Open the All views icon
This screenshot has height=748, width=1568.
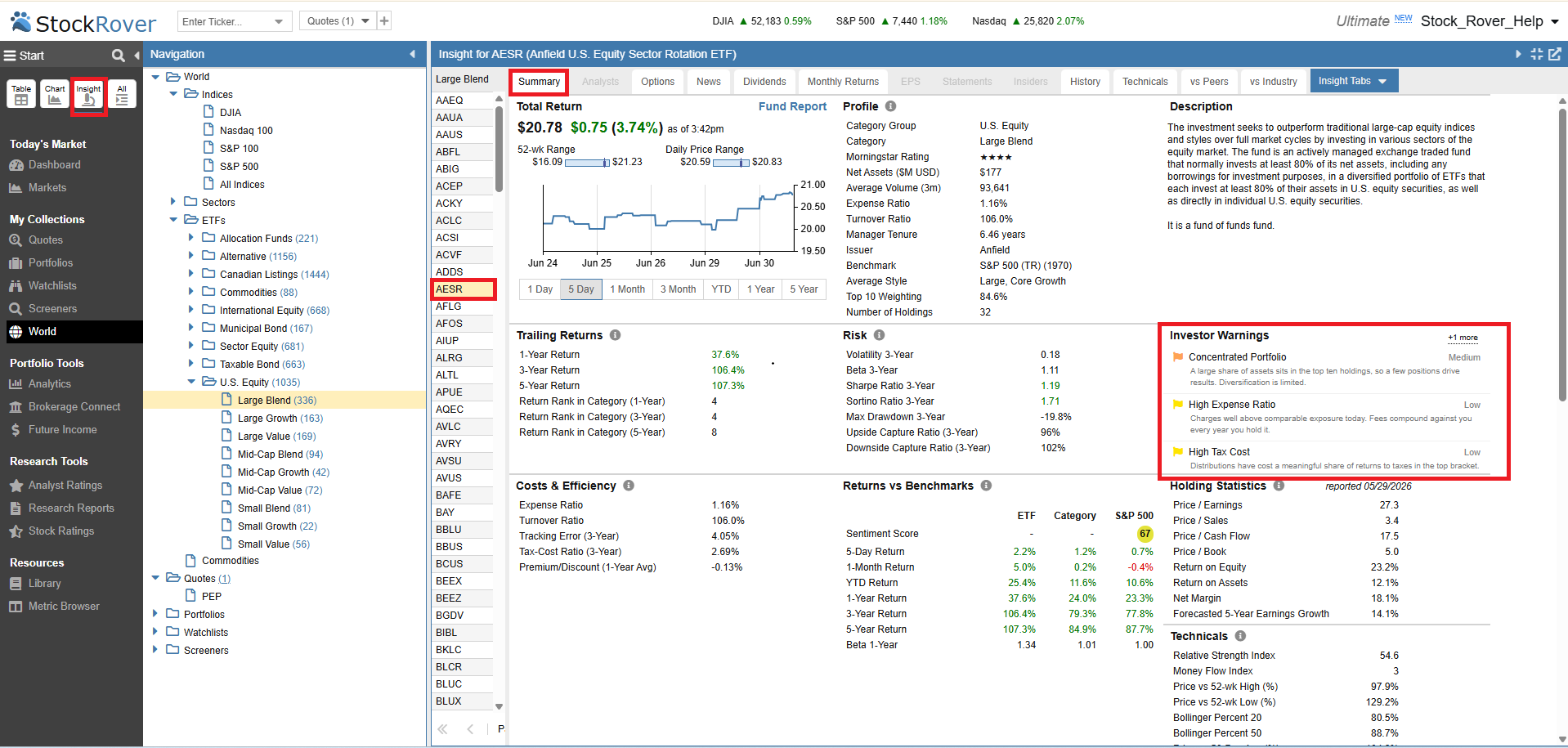(x=122, y=94)
